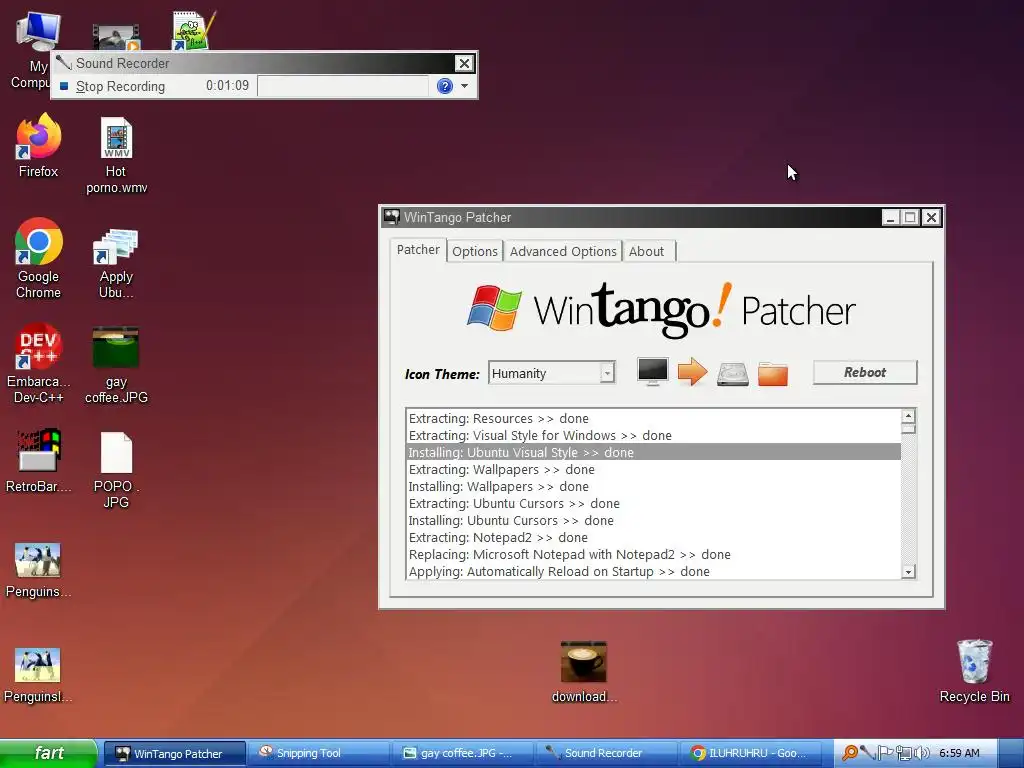
Task: Click the hard drive icon in WinTango Patcher
Action: tap(732, 374)
